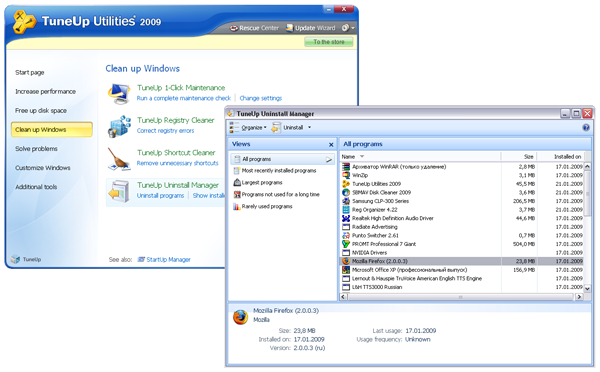Screen dimensions: 600x372
Task: Open Customize Windows category
Action: click(42, 168)
